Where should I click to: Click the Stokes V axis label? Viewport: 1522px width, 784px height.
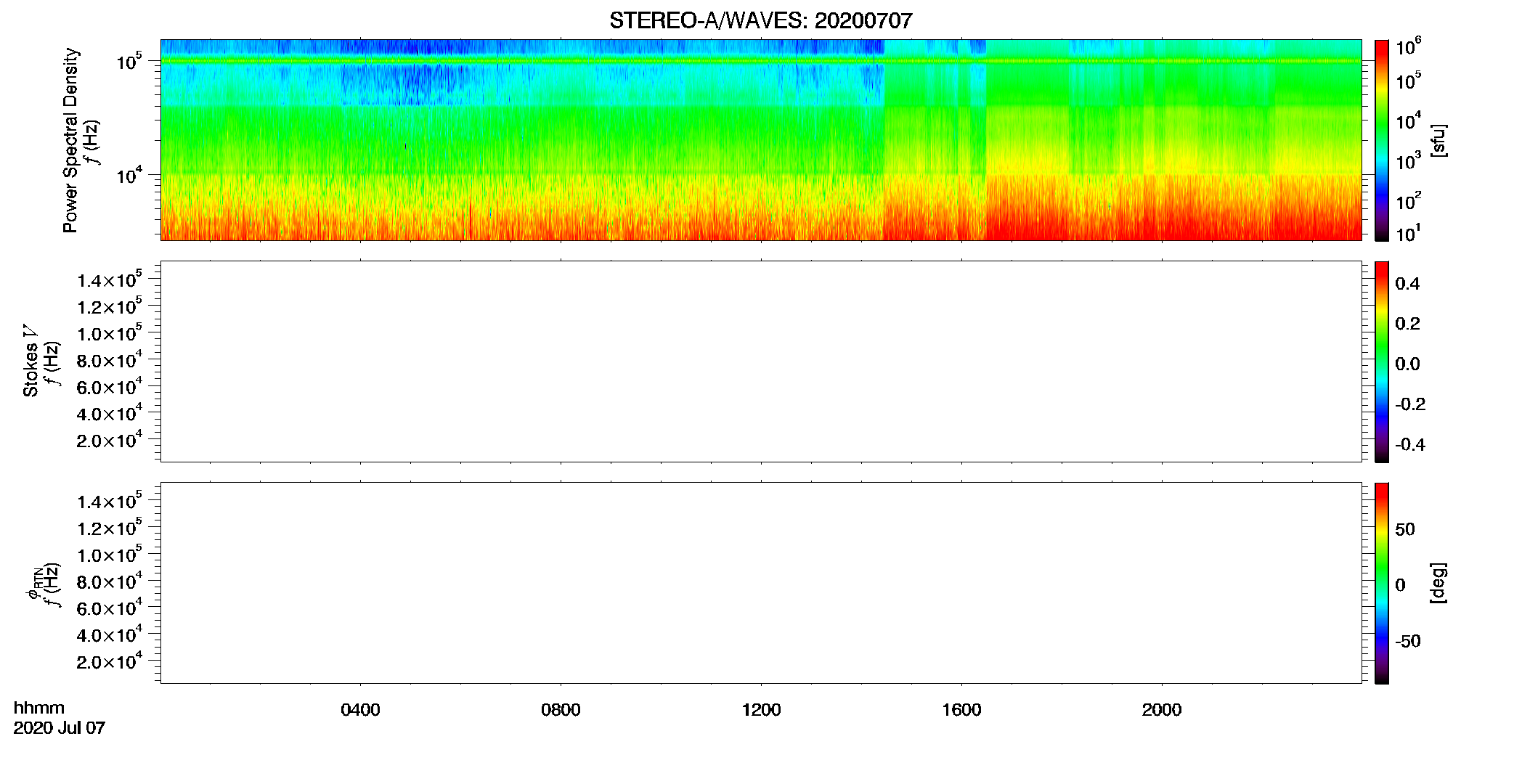(30, 361)
